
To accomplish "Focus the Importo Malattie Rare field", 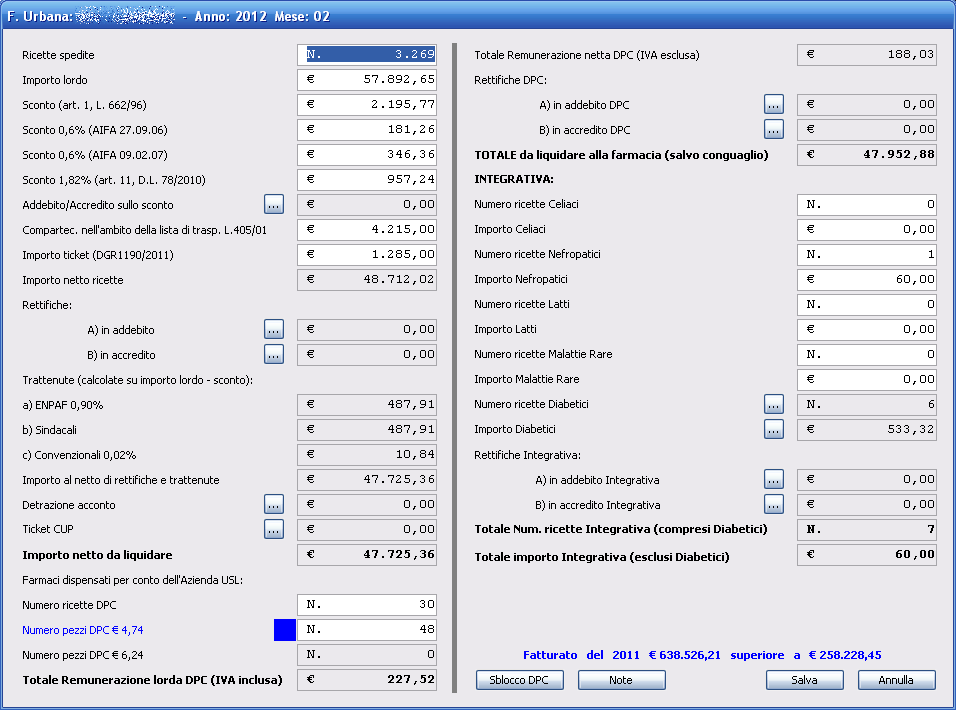I will pyautogui.click(x=867, y=379).
